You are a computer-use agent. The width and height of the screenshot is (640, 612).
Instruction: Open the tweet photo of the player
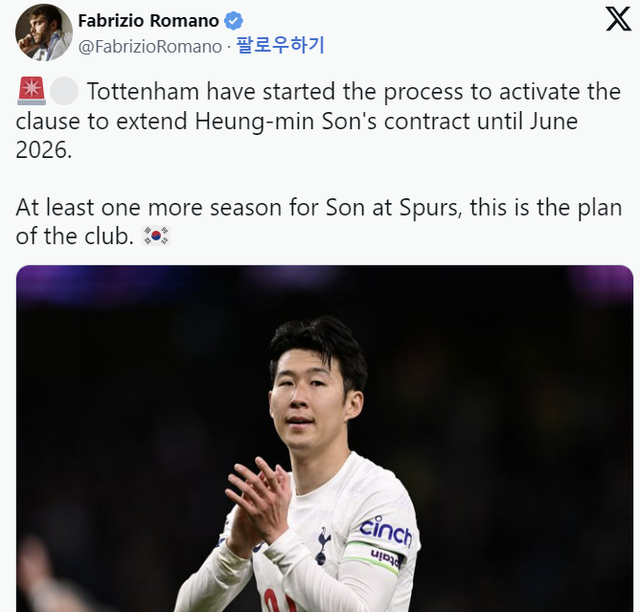tap(324, 438)
